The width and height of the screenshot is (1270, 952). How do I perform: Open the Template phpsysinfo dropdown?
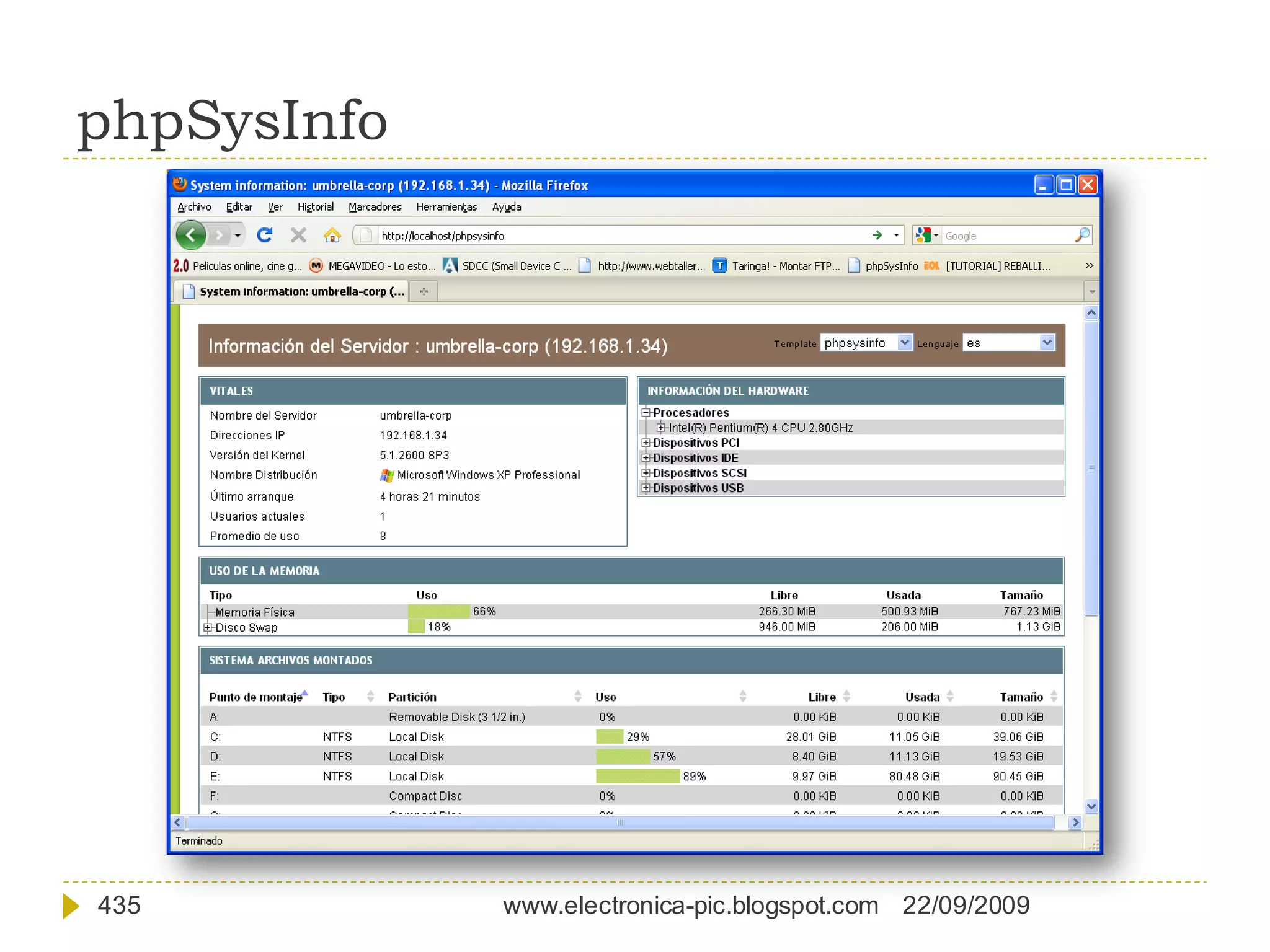[x=905, y=343]
